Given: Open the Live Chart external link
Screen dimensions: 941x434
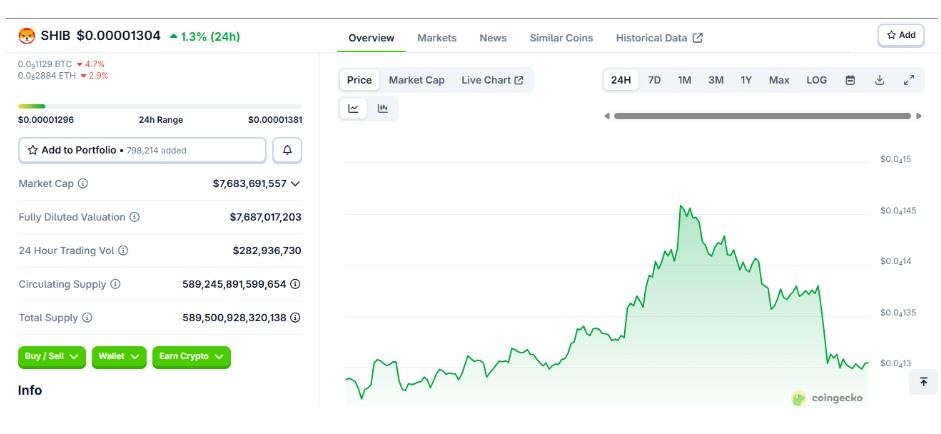Looking at the screenshot, I should (x=492, y=80).
